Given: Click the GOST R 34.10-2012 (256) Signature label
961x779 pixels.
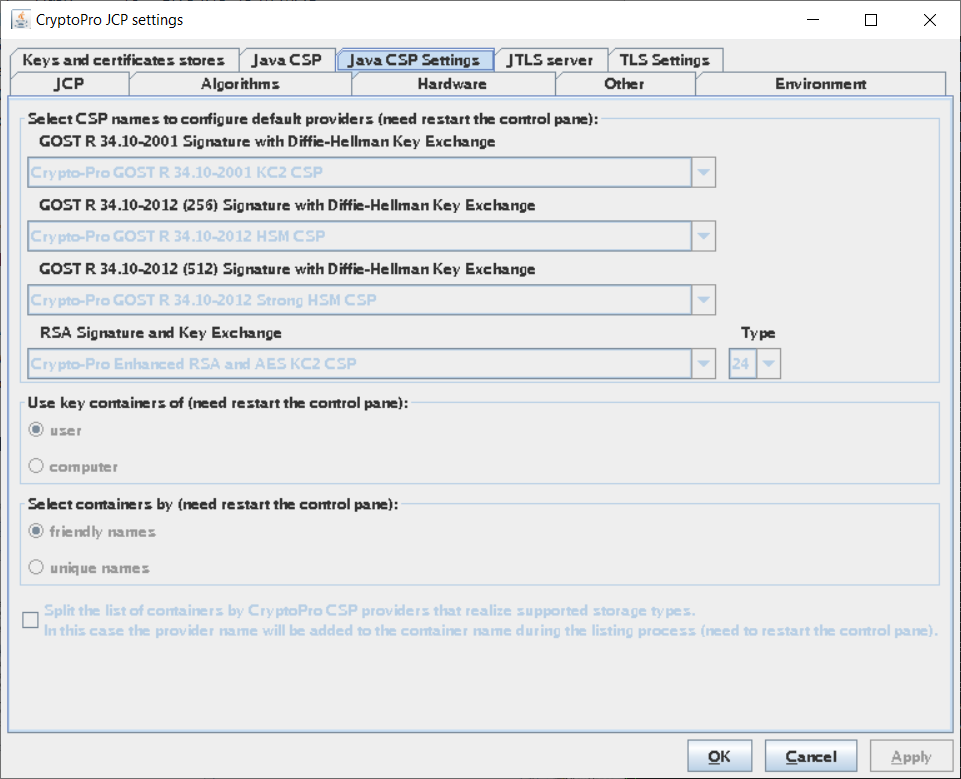Looking at the screenshot, I should (x=287, y=205).
